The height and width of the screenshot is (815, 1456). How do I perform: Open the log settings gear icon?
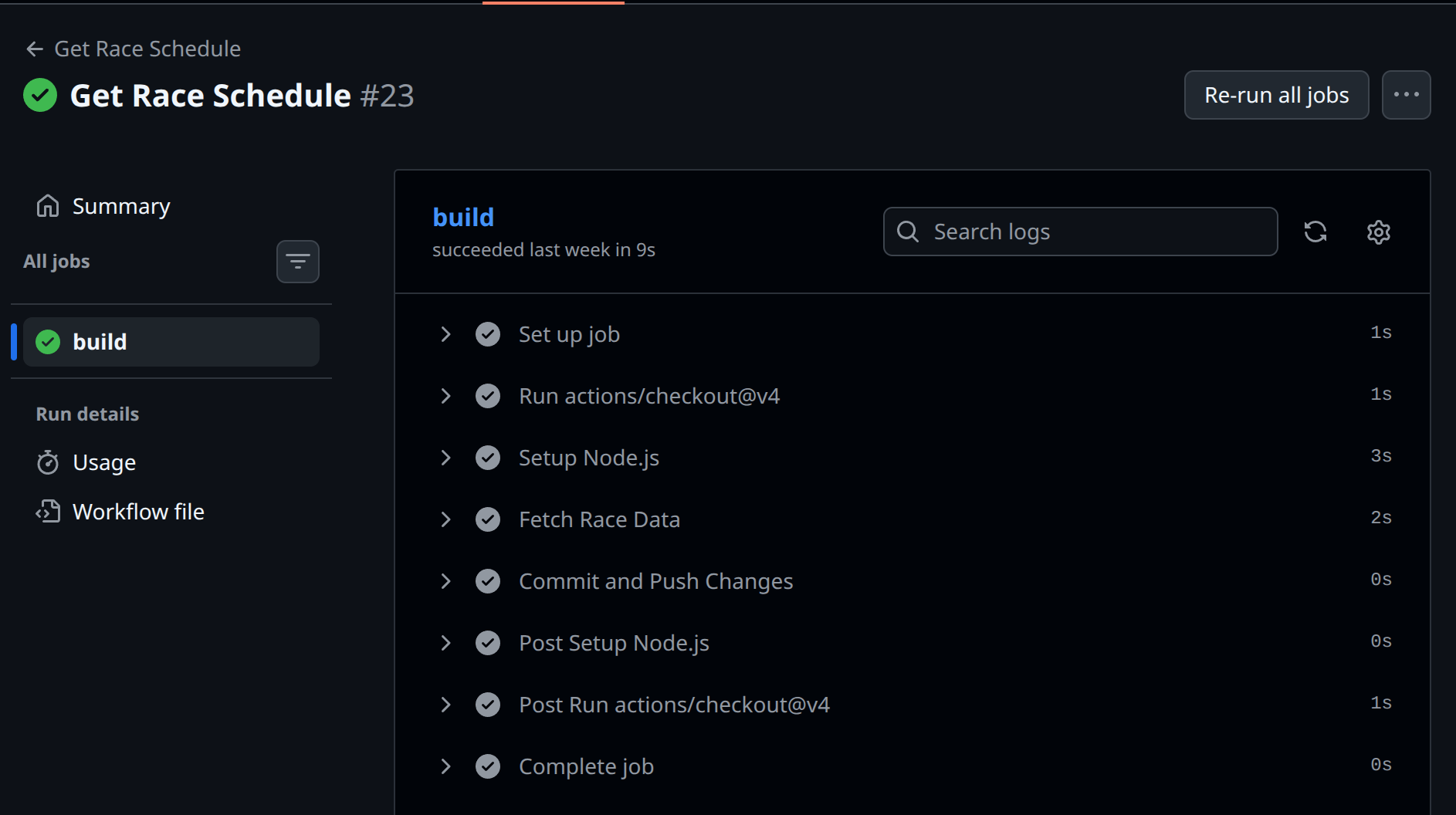(1378, 232)
